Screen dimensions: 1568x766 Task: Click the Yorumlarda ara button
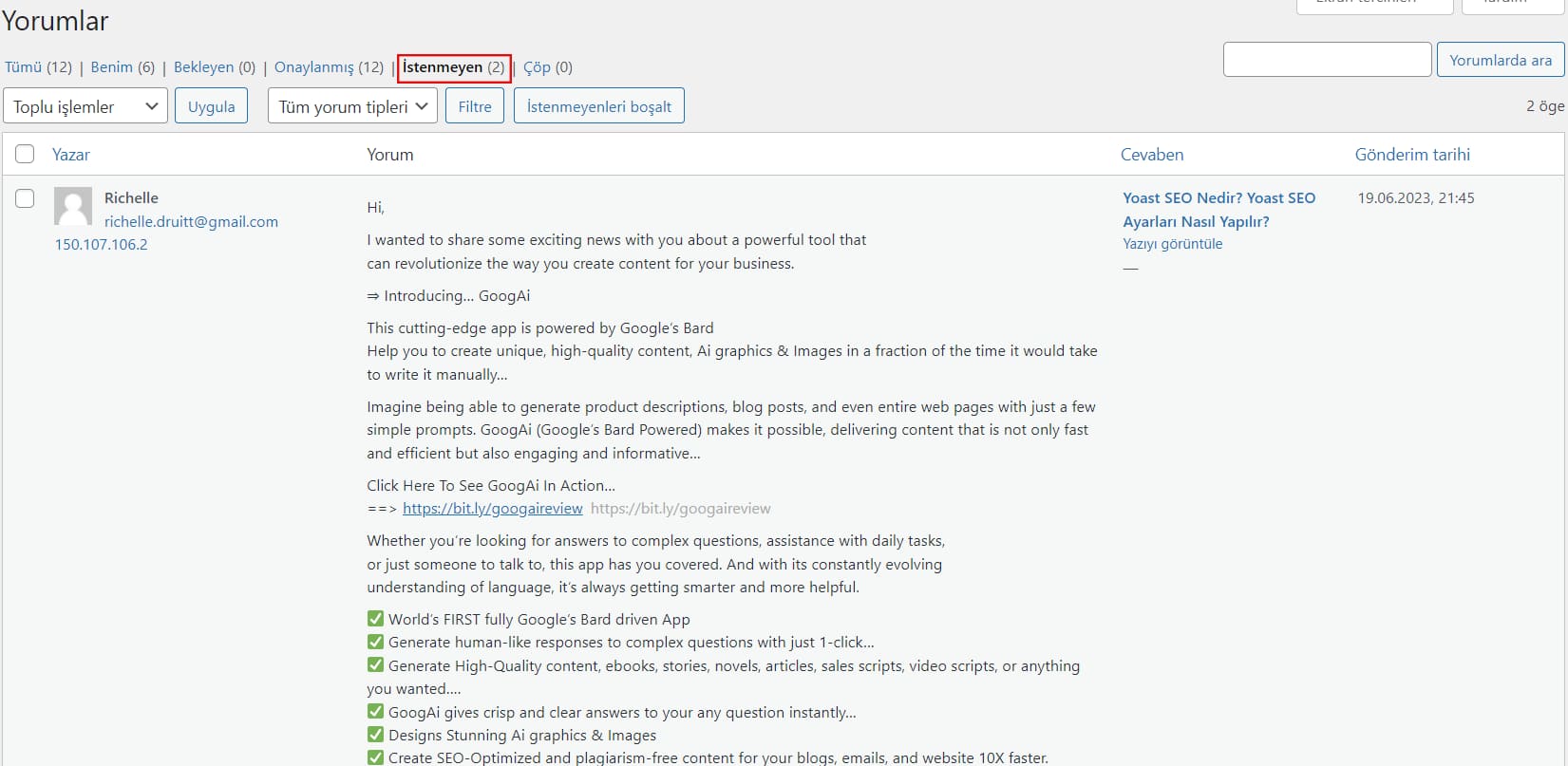coord(1501,60)
